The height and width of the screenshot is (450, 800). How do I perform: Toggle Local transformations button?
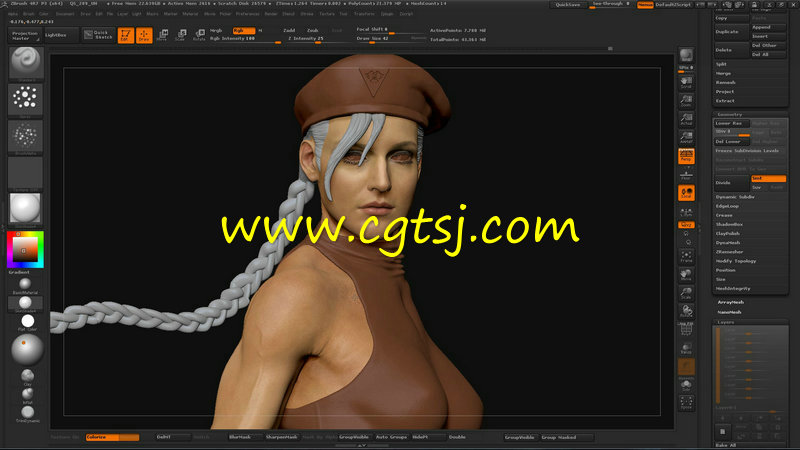click(x=686, y=193)
